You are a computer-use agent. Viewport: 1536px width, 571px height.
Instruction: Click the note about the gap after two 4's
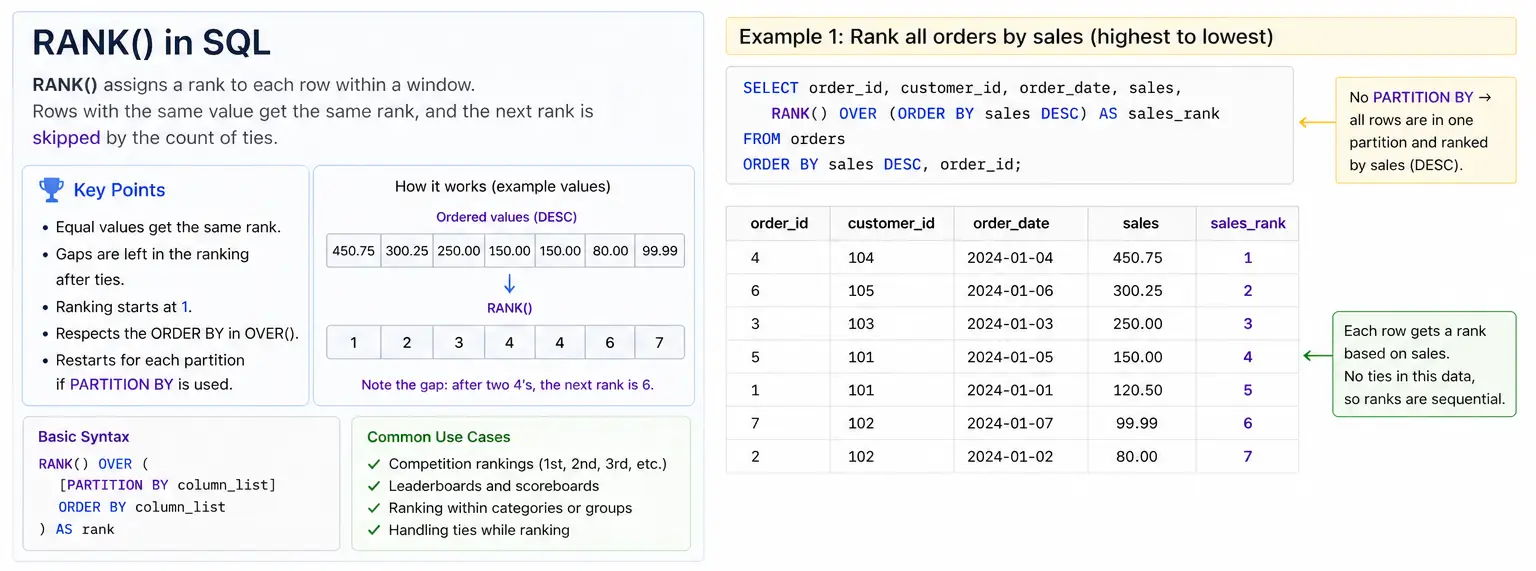(507, 384)
